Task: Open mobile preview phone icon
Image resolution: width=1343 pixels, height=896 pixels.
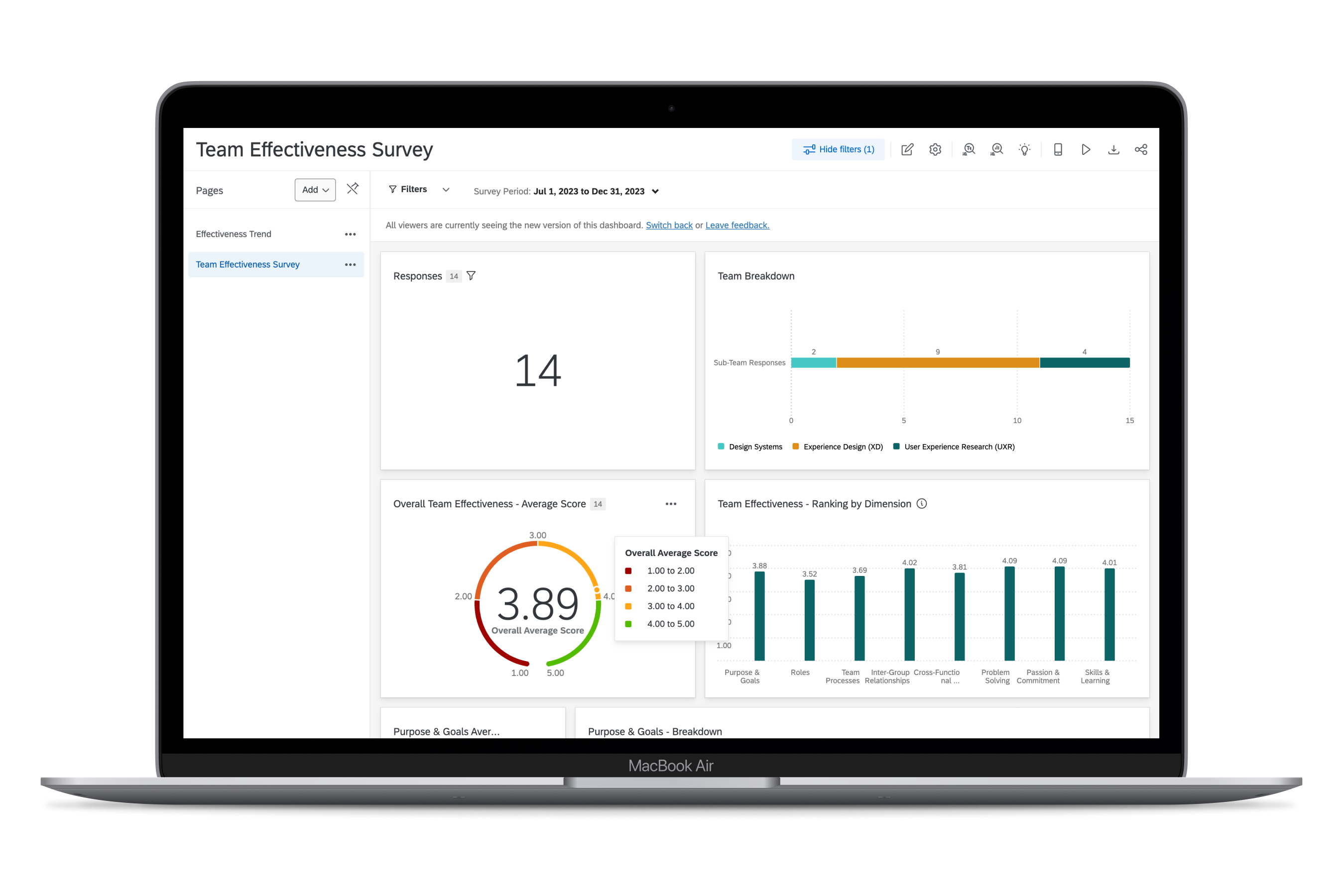Action: 1058,150
